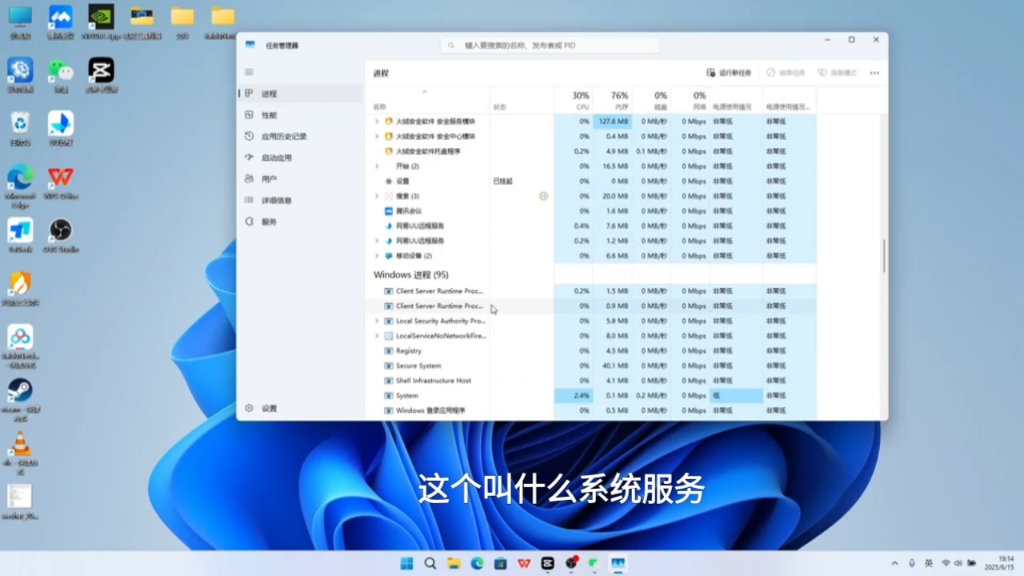Open the 详细信息 (Details) tab
This screenshot has width=1024, height=576.
[x=300, y=200]
